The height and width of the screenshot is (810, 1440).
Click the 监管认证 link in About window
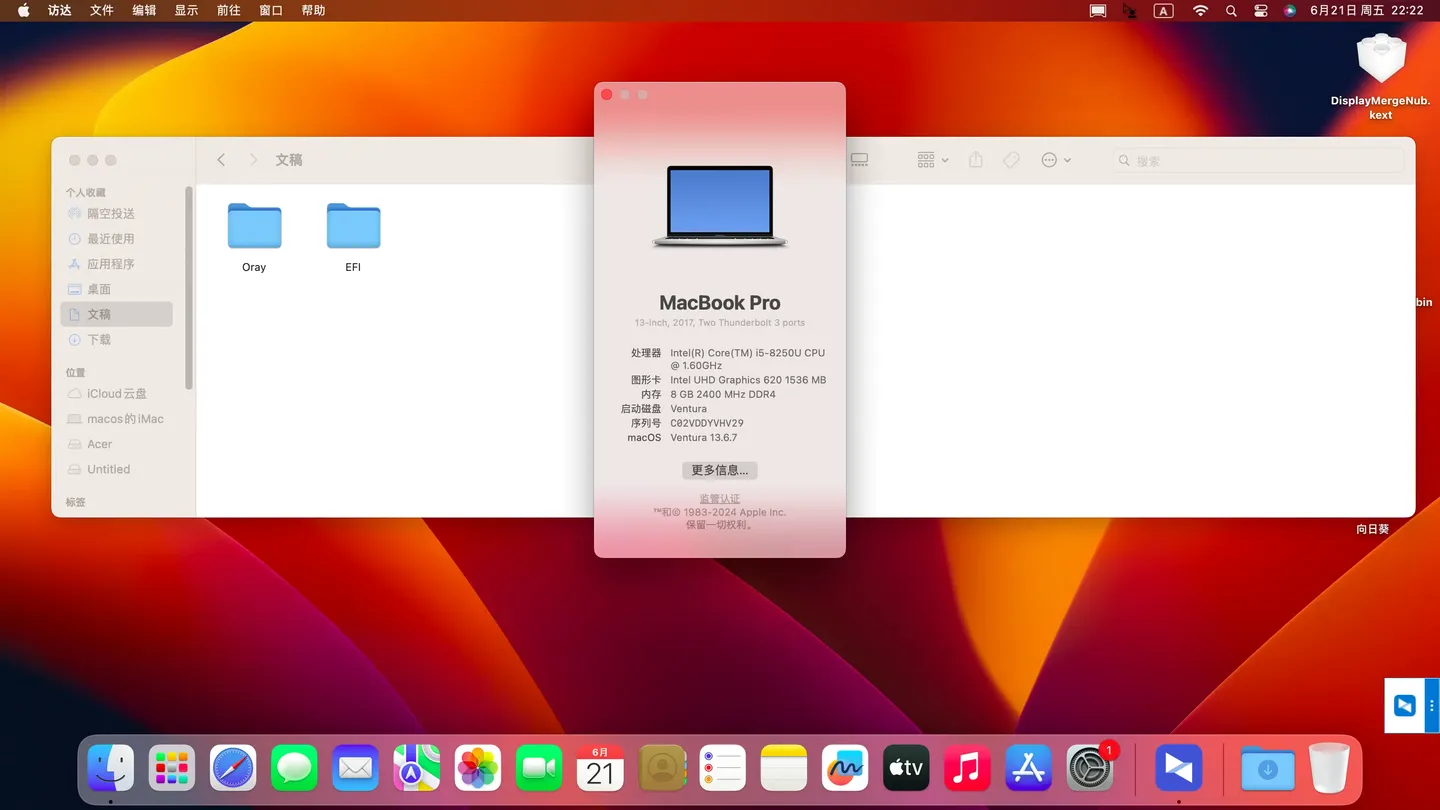(719, 498)
